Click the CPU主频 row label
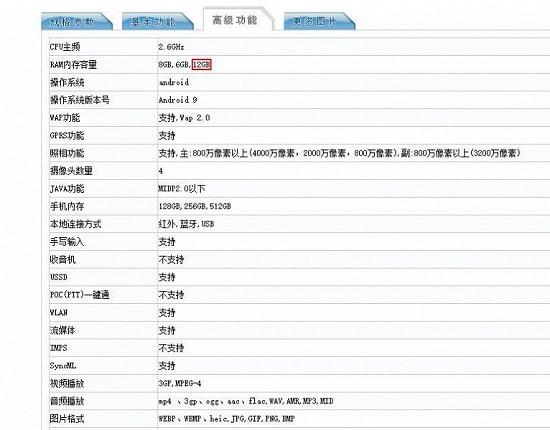The width and height of the screenshot is (550, 430). pyautogui.click(x=65, y=47)
